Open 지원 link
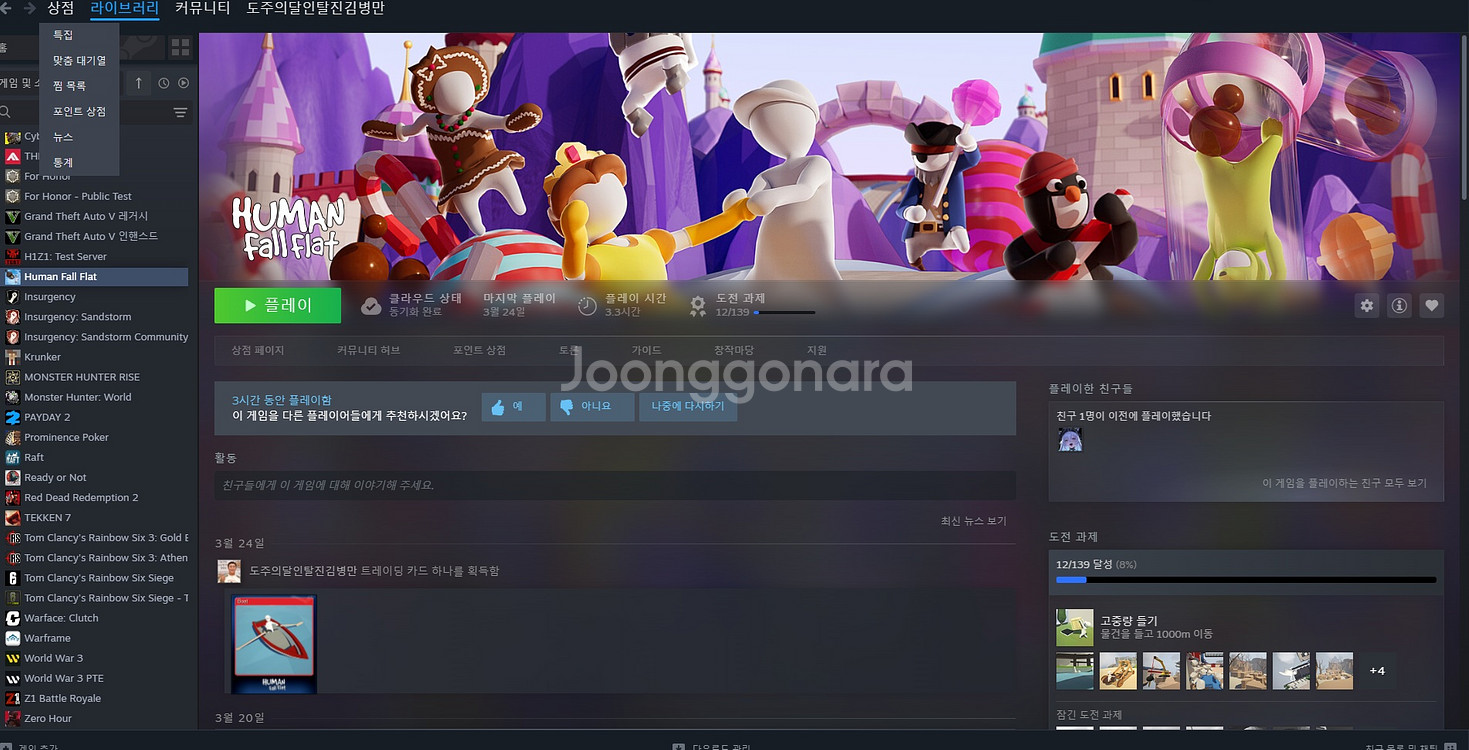 point(817,350)
